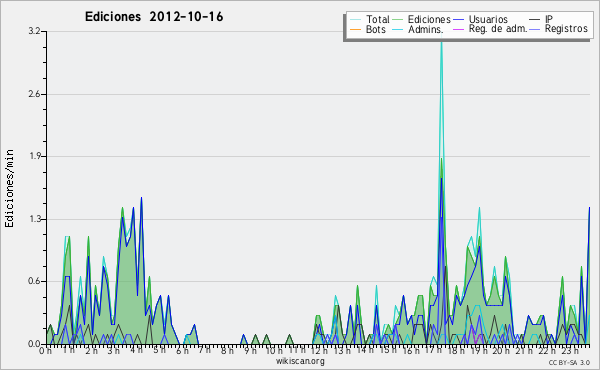
Task: Select the 'Registros' legend entry
Action: (x=566, y=29)
